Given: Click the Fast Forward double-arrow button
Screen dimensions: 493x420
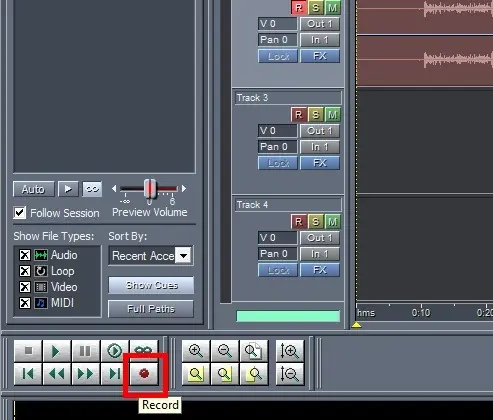Looking at the screenshot, I should 85,374.
